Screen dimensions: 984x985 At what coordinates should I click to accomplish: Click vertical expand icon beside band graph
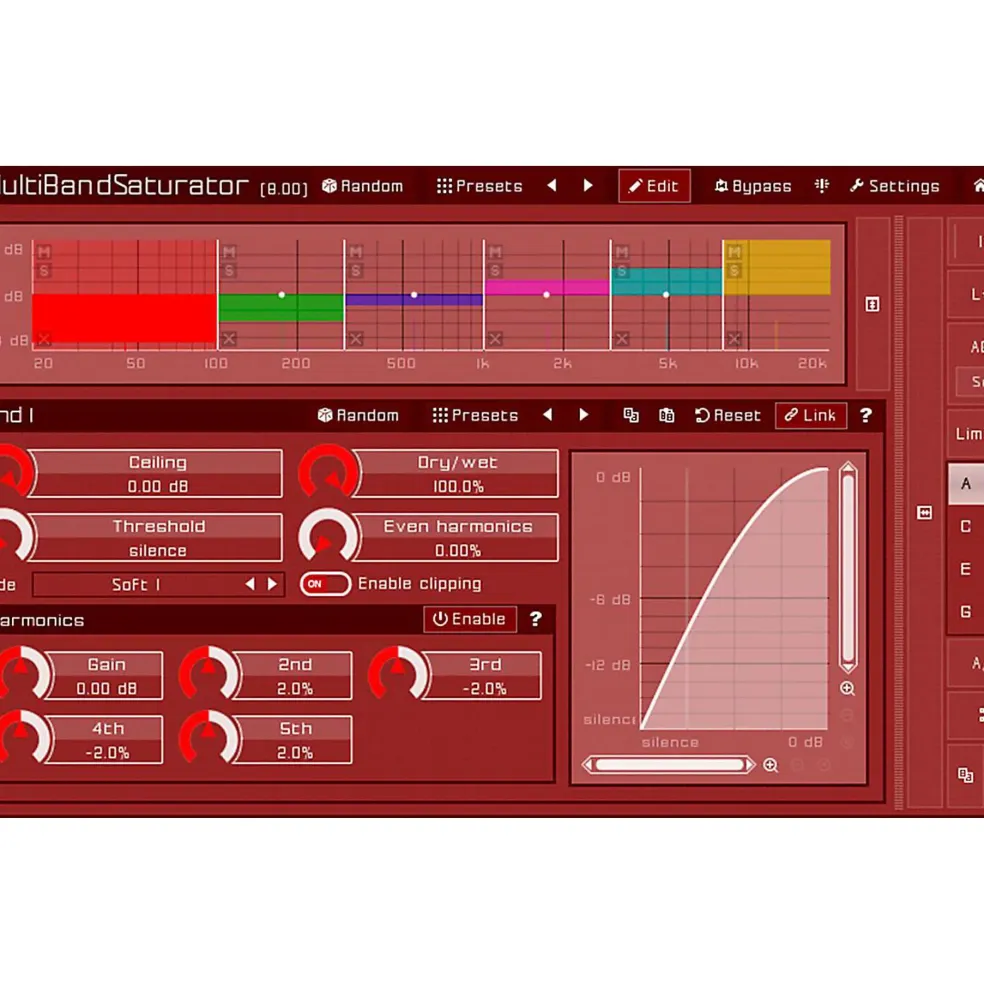tap(872, 305)
